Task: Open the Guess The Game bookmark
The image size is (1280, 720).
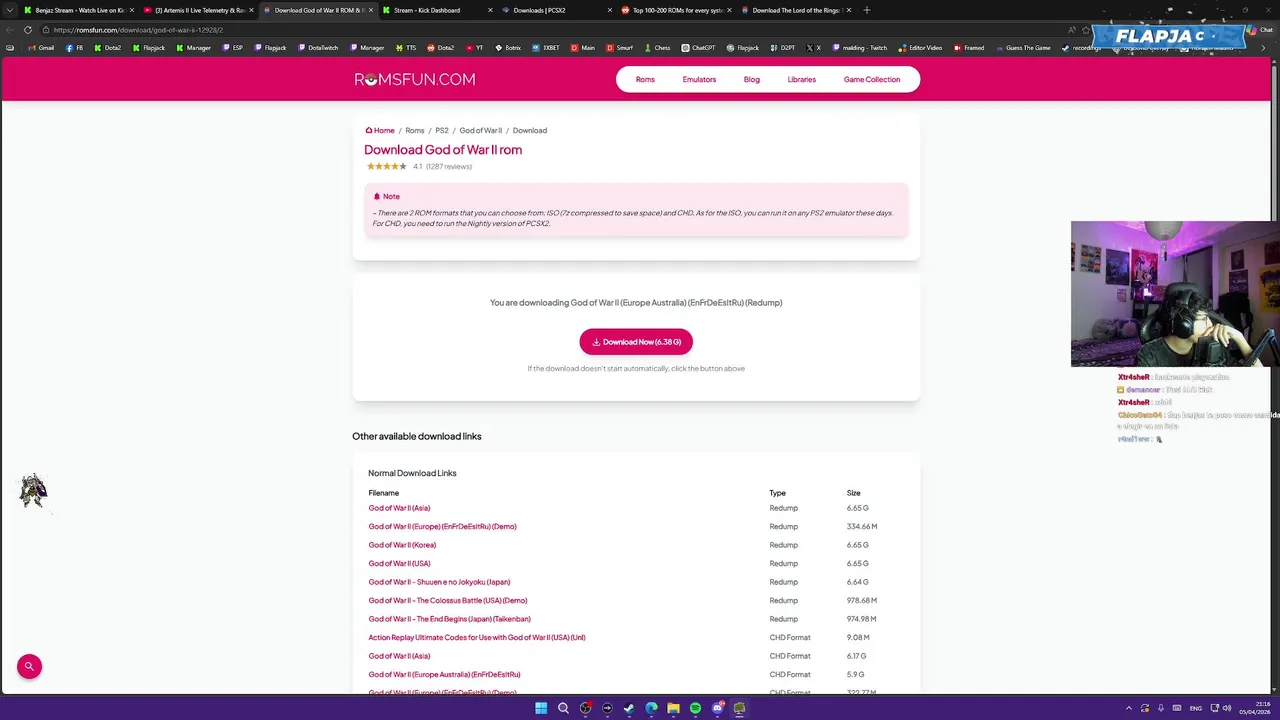Action: coord(1023,48)
